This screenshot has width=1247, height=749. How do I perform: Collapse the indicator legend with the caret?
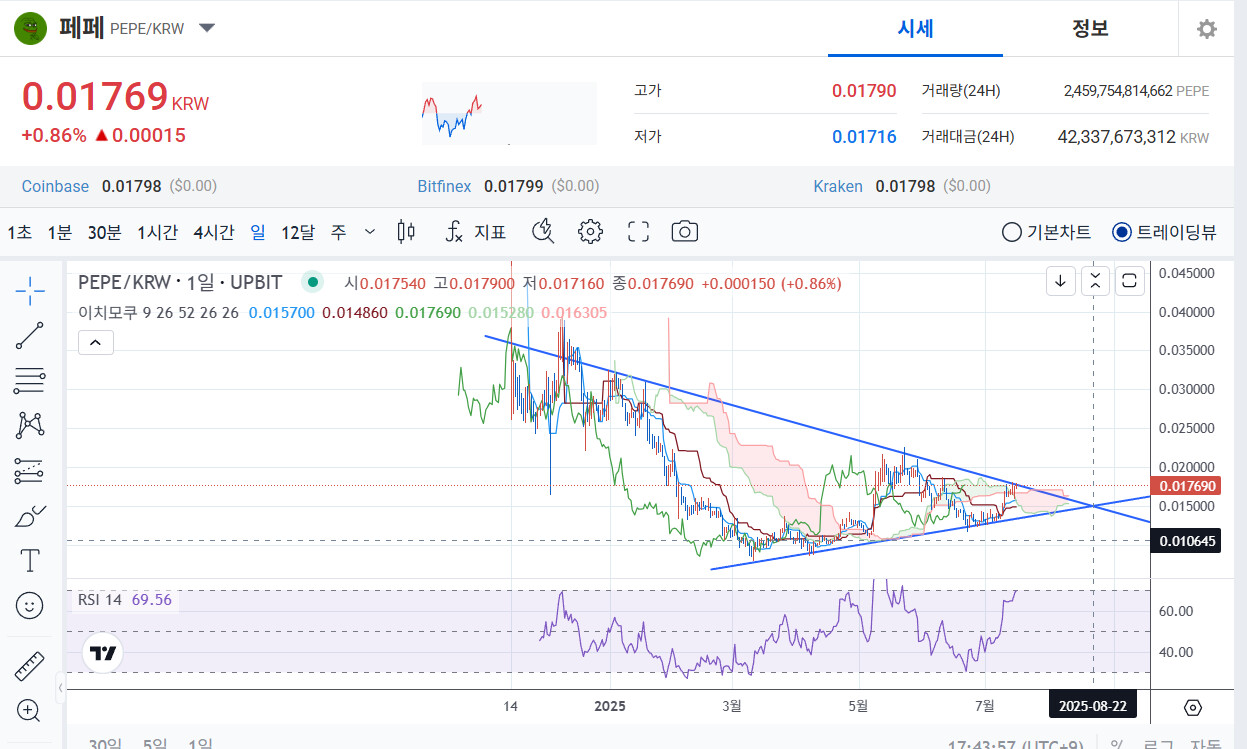(x=95, y=343)
